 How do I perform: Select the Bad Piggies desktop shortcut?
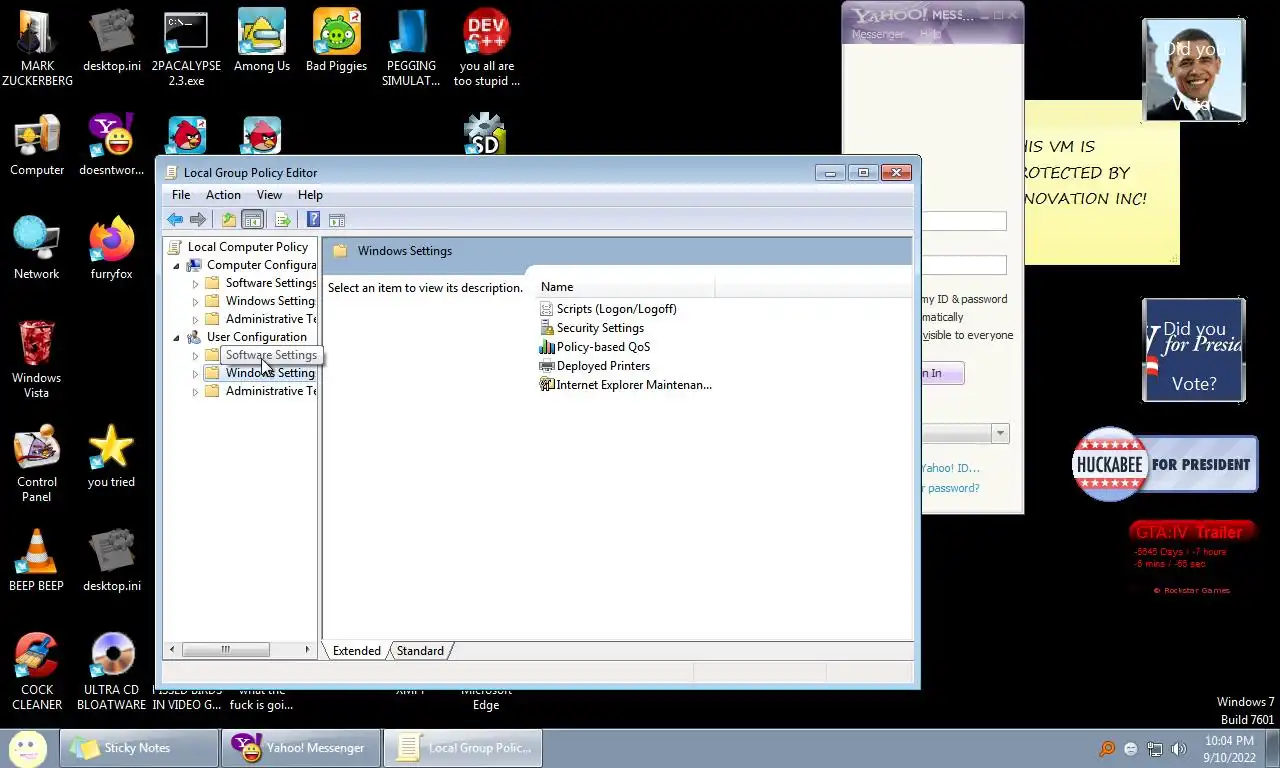coord(336,42)
